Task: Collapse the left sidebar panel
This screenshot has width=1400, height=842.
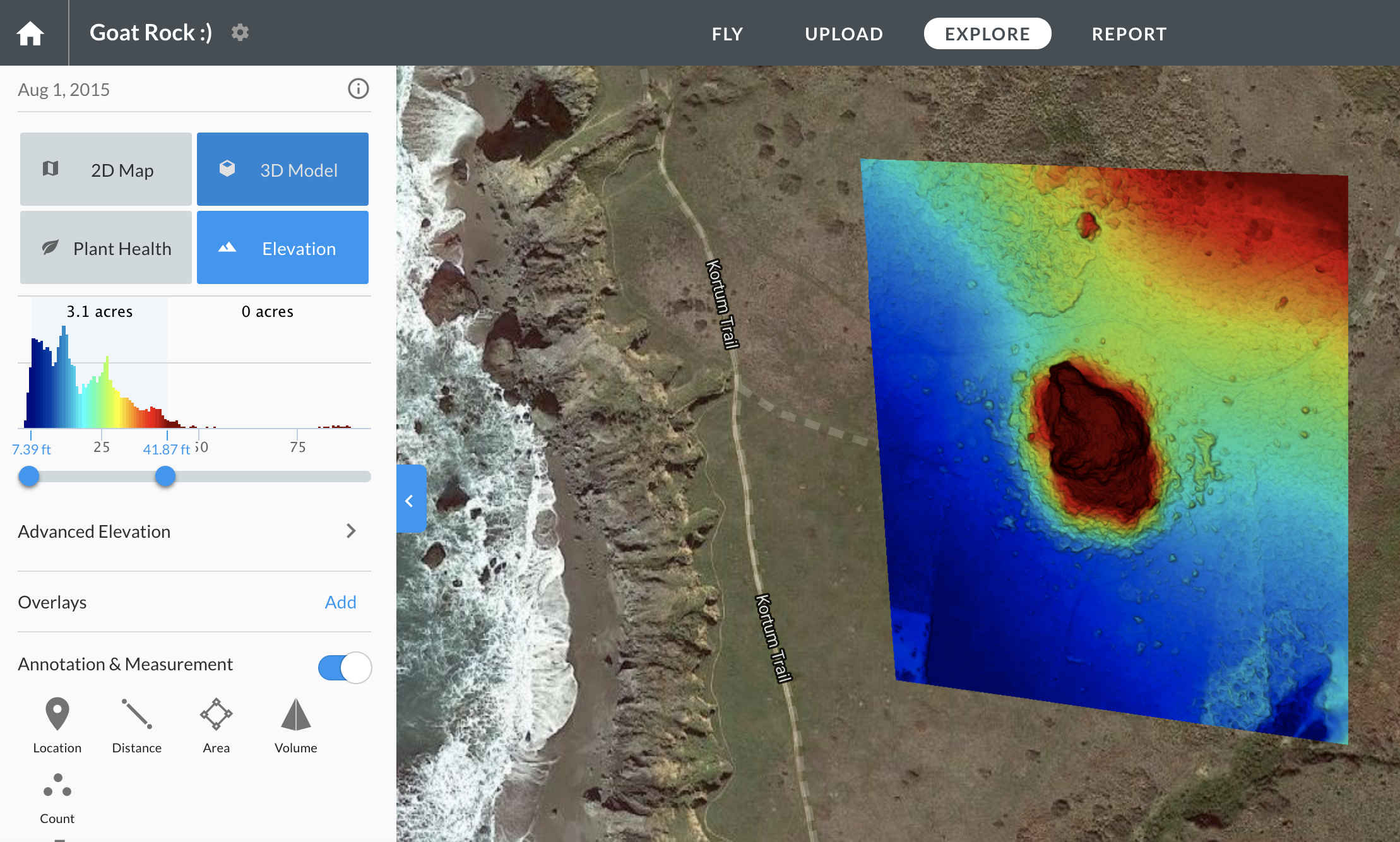Action: 410,500
